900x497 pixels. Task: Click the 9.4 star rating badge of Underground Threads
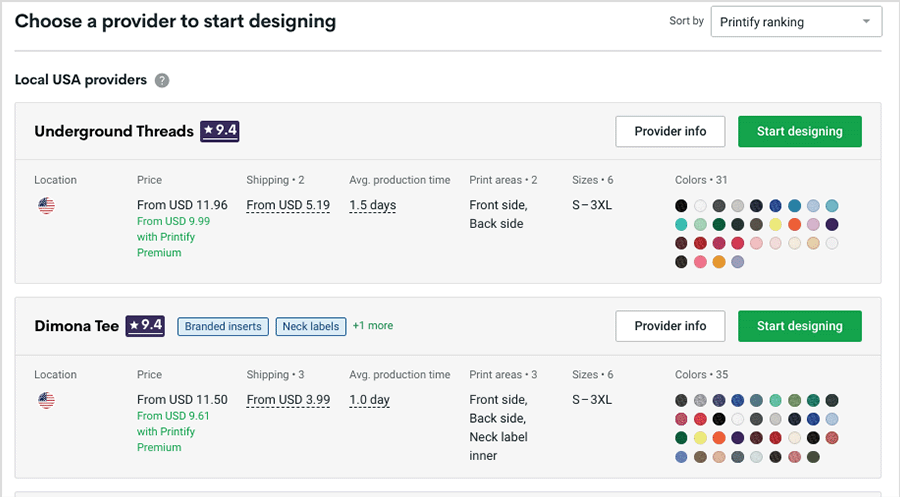click(220, 131)
